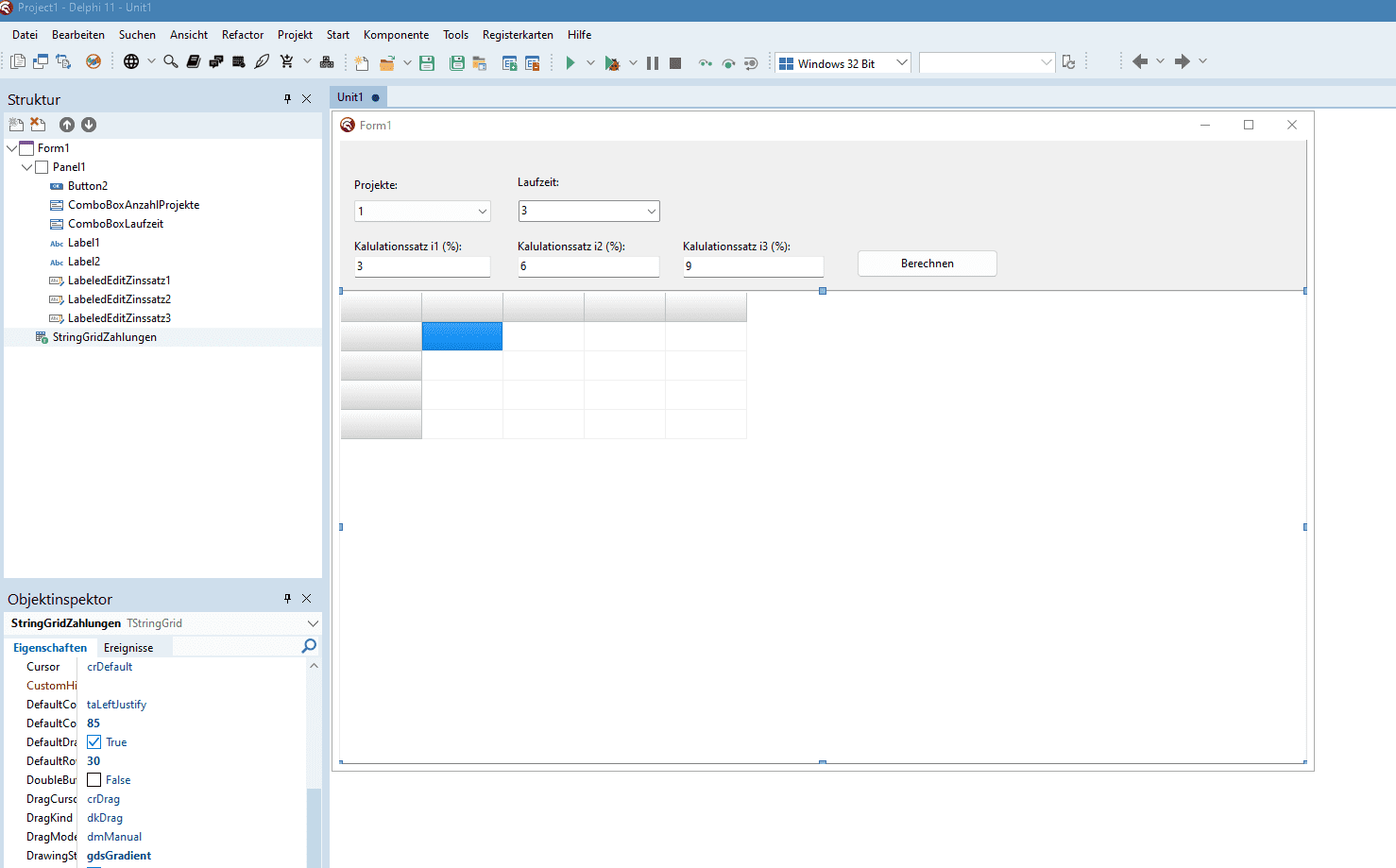Select ComboBoxLaufzeit in the tree

(x=115, y=224)
